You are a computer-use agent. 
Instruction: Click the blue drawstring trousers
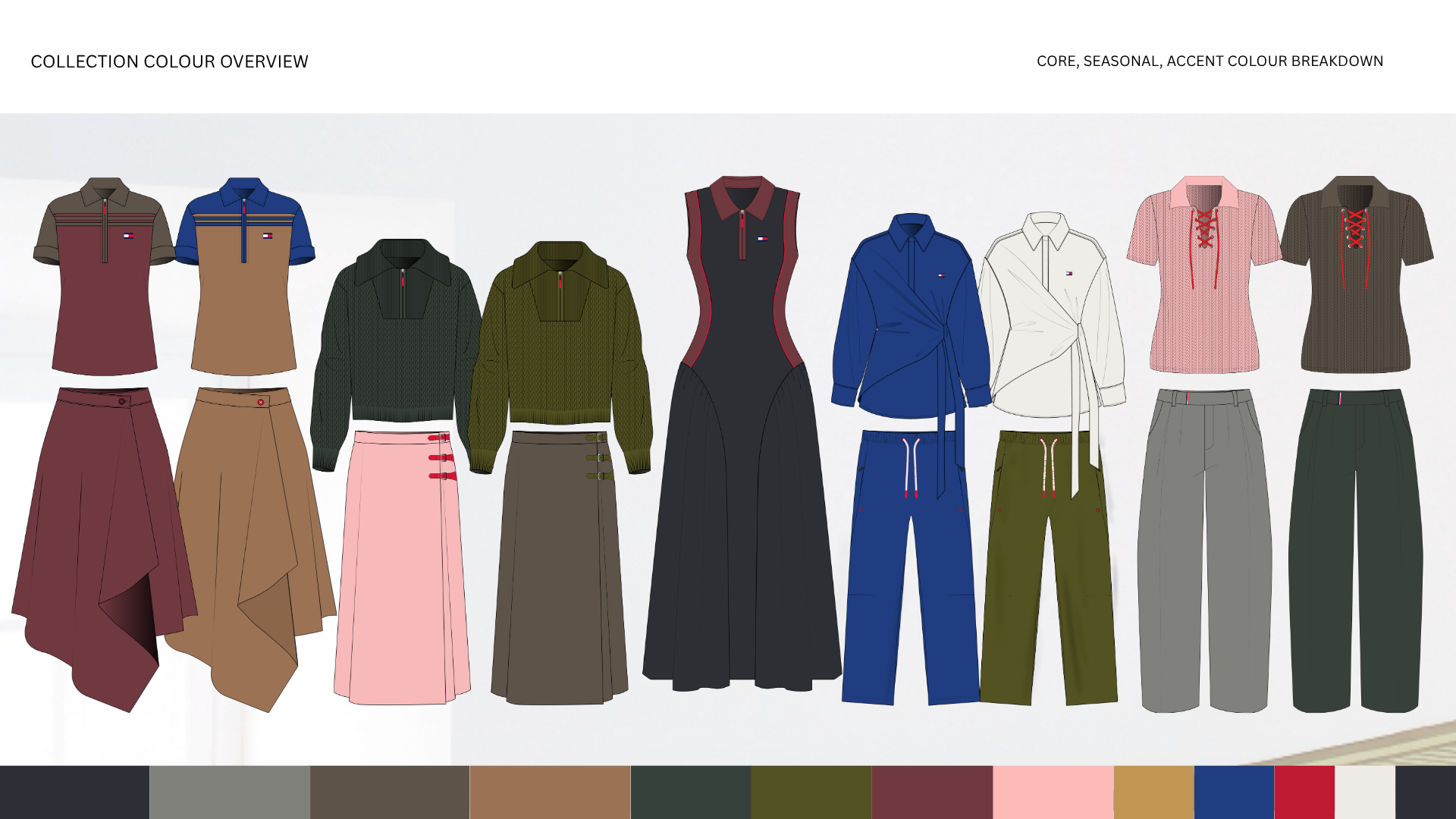(x=910, y=567)
